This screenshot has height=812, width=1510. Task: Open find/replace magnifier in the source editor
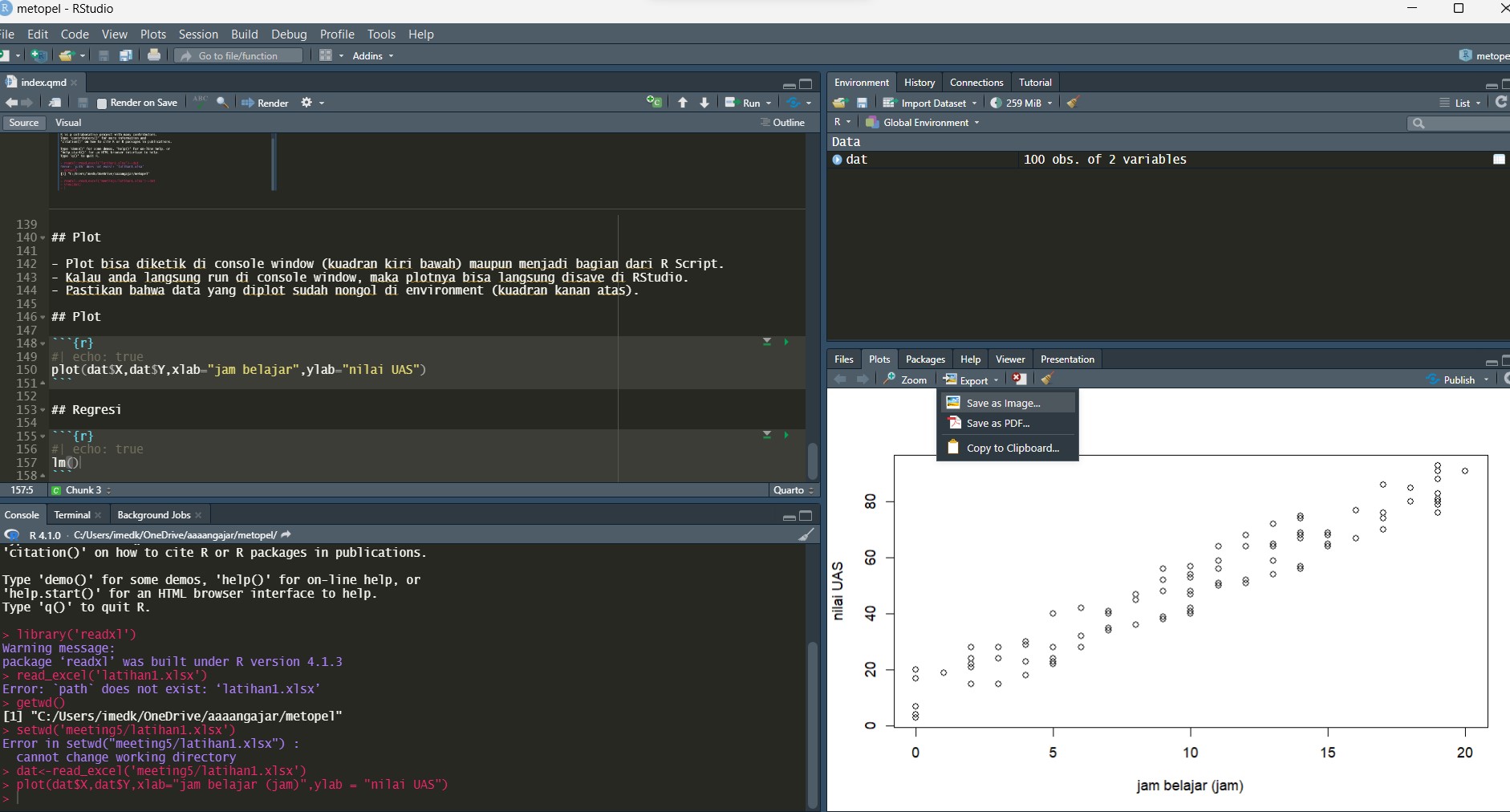[x=222, y=102]
